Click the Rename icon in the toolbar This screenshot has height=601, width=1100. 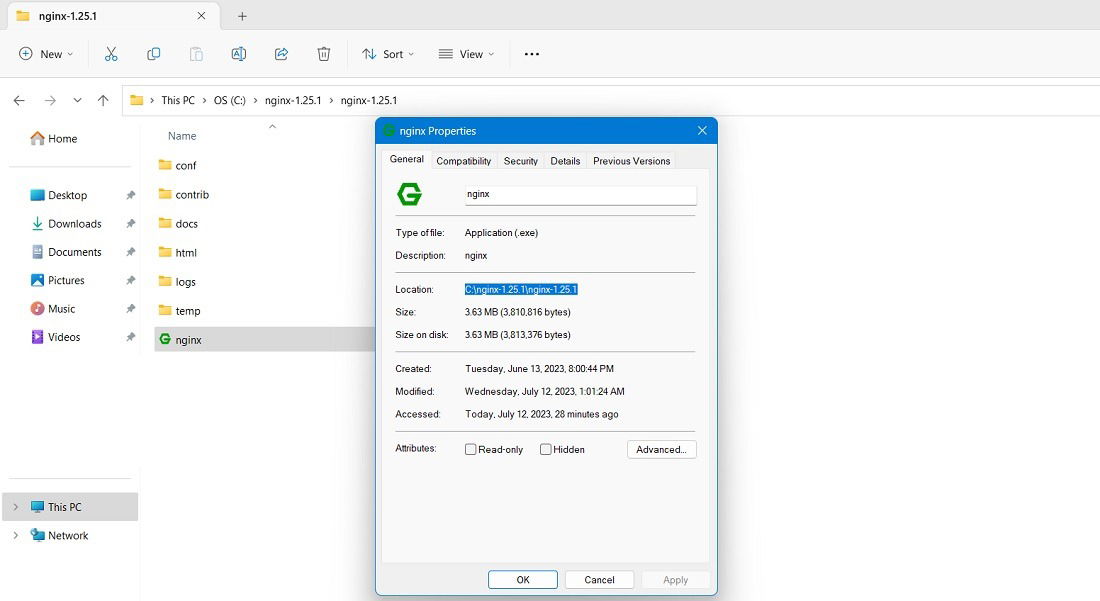coord(239,54)
